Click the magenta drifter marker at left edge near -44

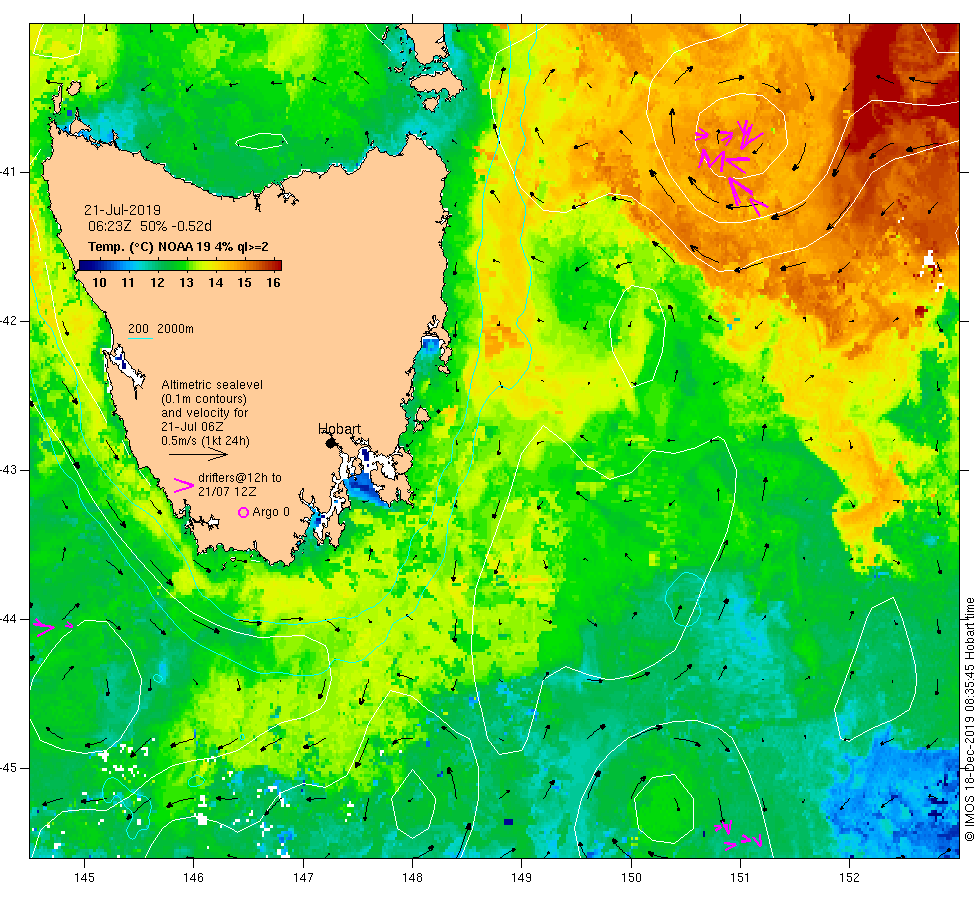[x=52, y=627]
